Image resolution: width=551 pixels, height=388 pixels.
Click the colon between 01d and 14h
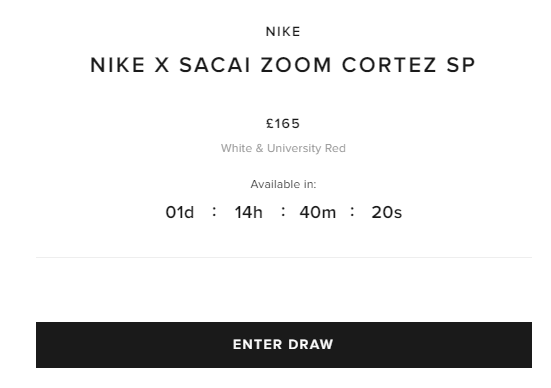[214, 212]
